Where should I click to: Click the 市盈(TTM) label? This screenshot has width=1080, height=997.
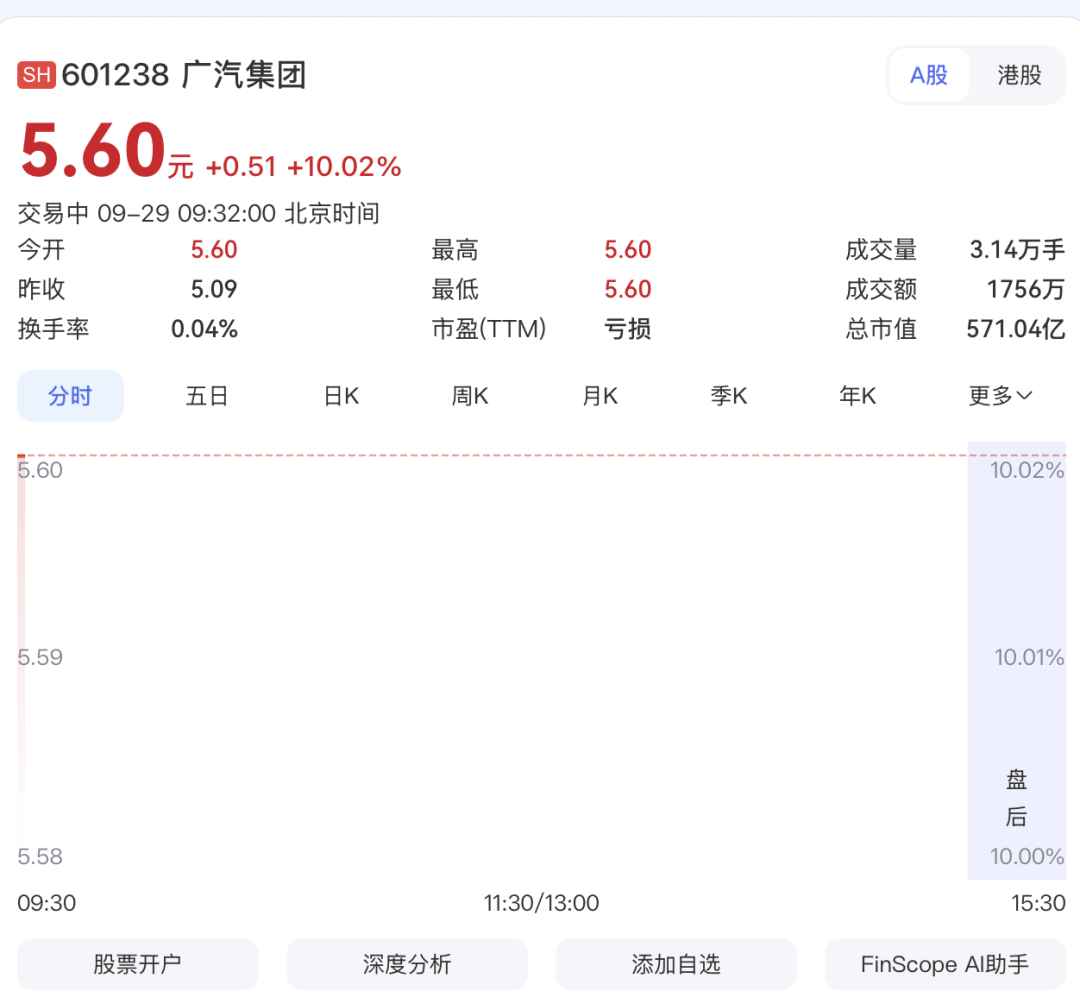click(x=489, y=329)
